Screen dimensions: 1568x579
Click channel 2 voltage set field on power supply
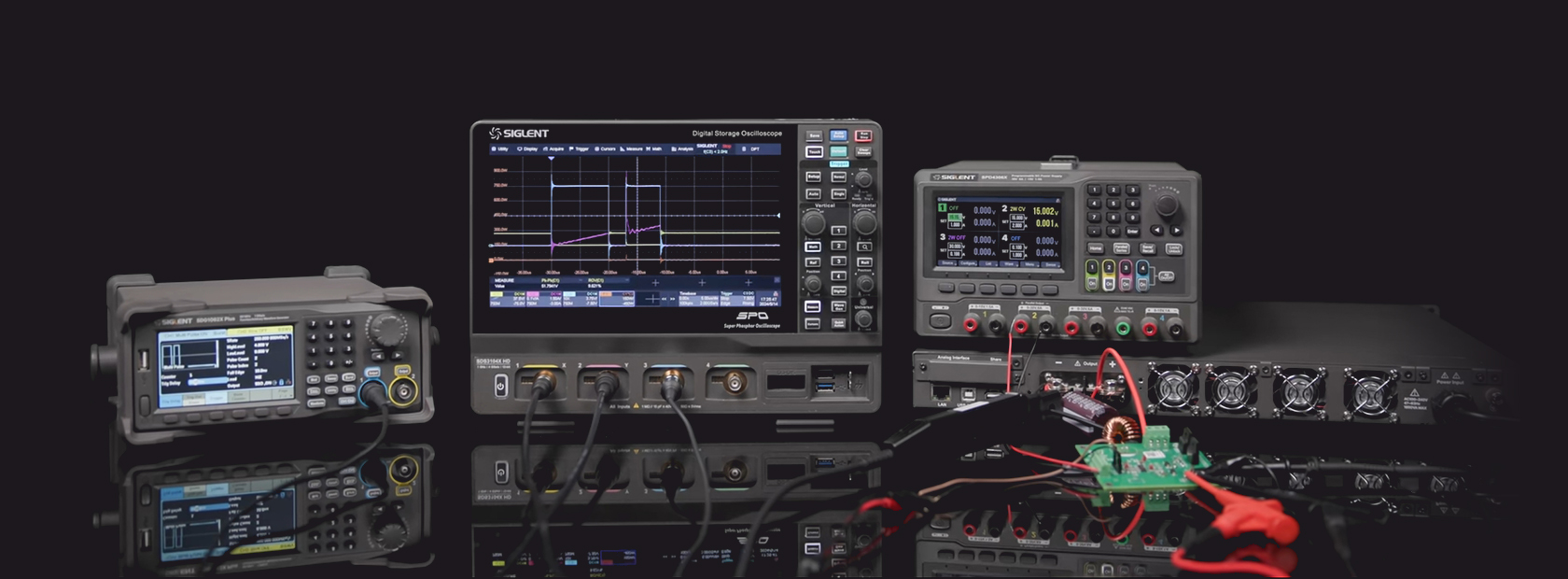pos(1016,218)
